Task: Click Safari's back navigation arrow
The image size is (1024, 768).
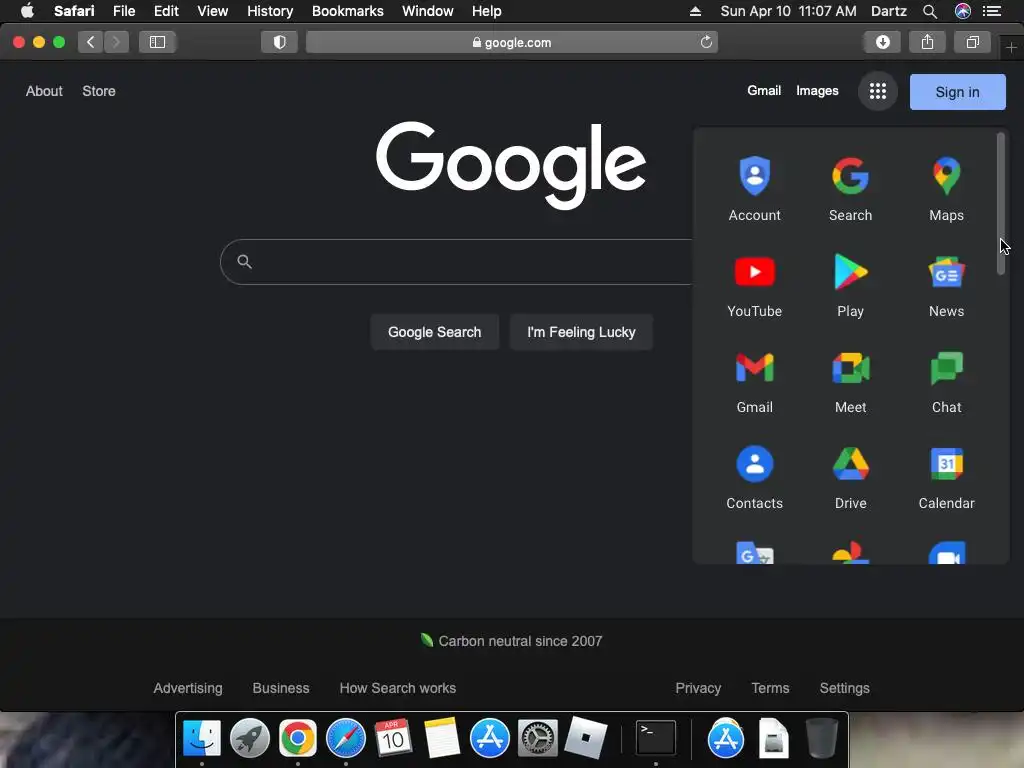Action: point(91,42)
